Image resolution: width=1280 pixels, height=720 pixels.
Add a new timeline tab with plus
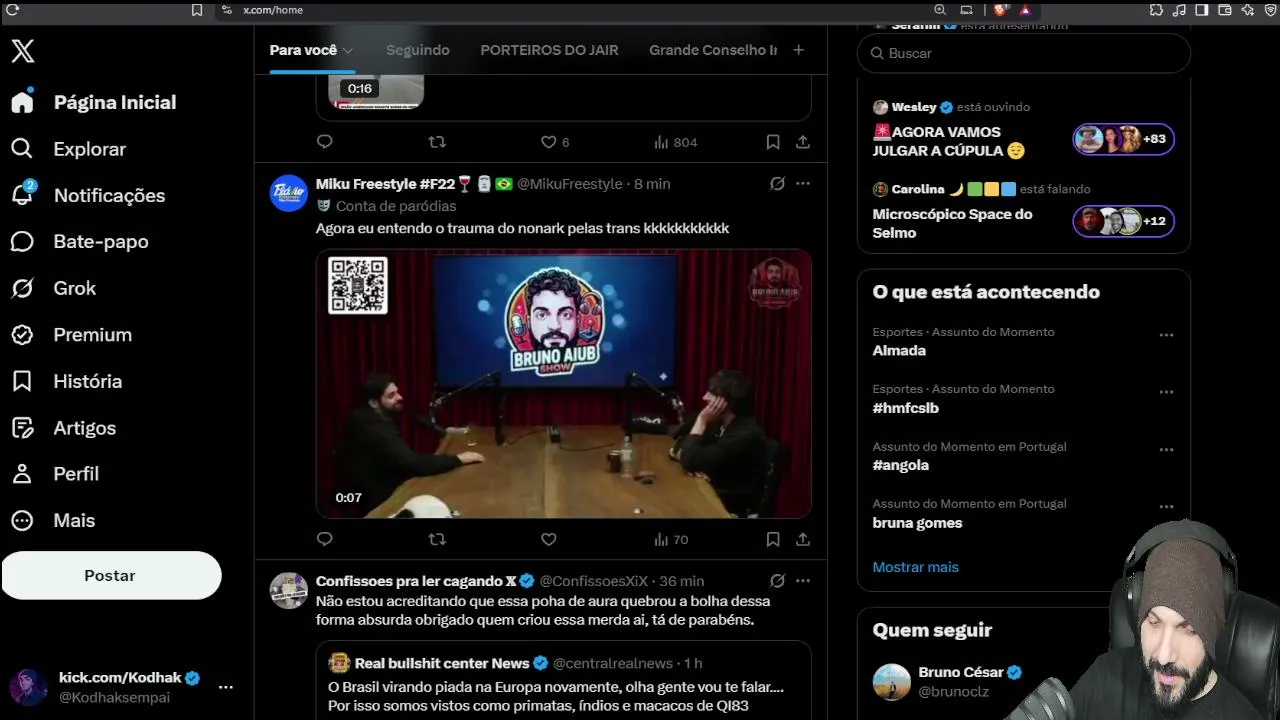click(x=798, y=50)
